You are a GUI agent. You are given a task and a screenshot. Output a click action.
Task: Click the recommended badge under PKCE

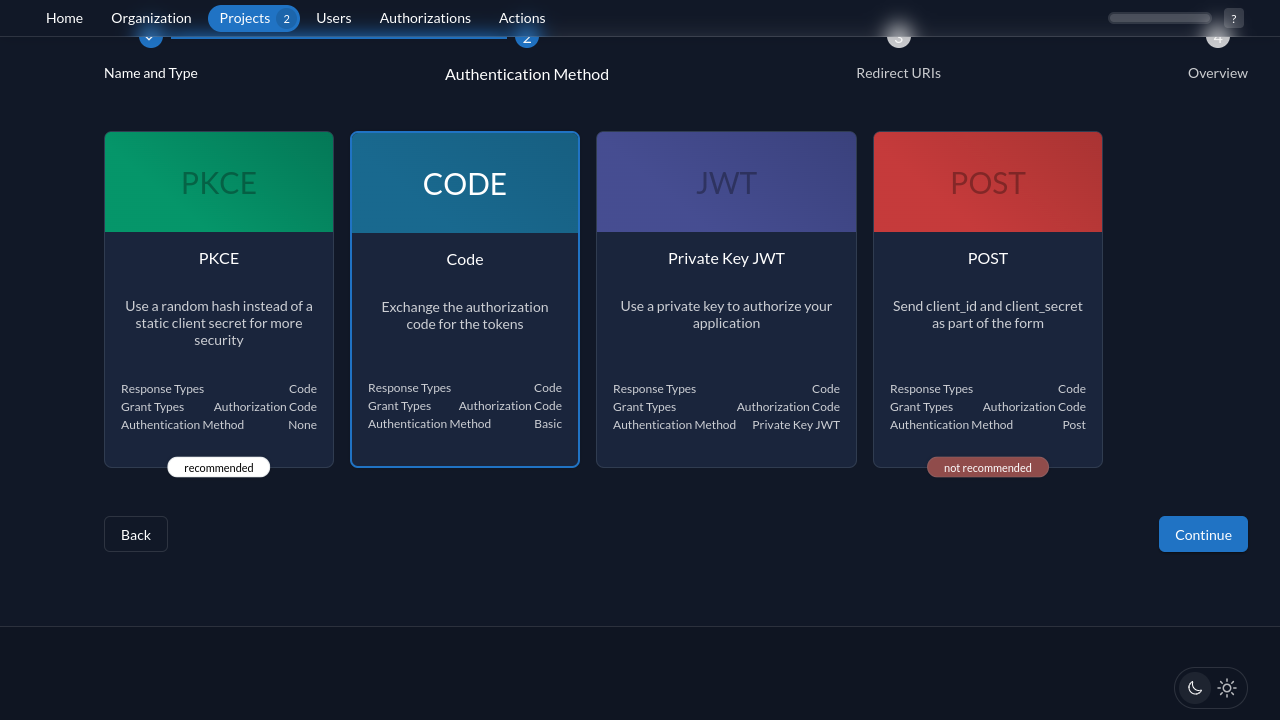(x=219, y=466)
